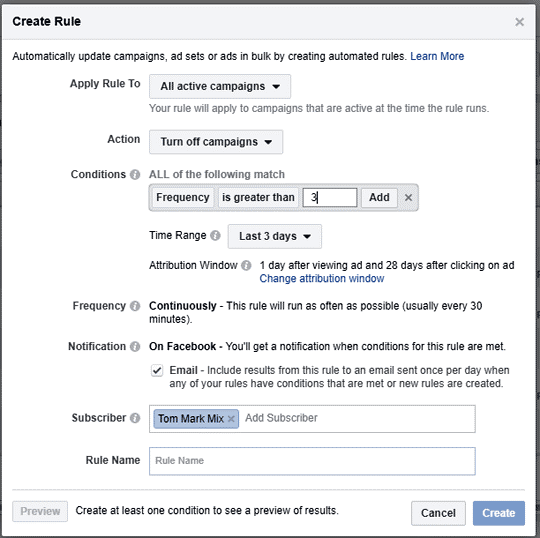Image resolution: width=540 pixels, height=538 pixels.
Task: Click the Conditions info icon
Action: point(135,175)
